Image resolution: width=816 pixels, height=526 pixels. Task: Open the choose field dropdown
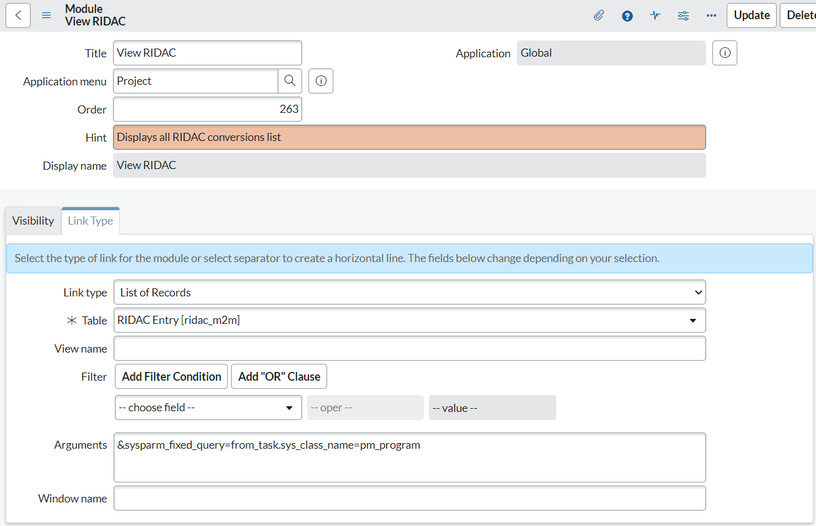point(208,407)
